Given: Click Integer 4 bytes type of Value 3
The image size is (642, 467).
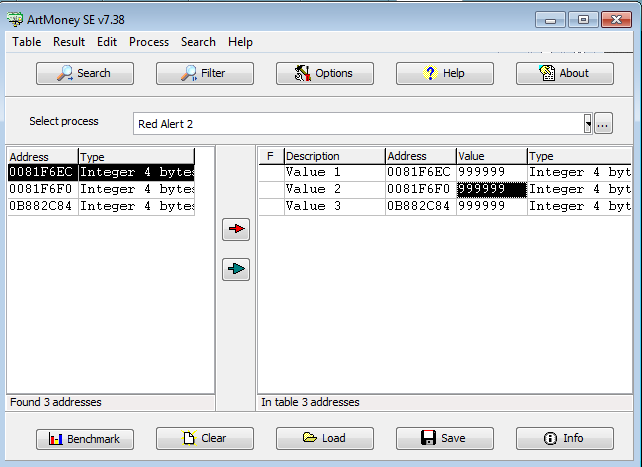Looking at the screenshot, I should [579, 206].
